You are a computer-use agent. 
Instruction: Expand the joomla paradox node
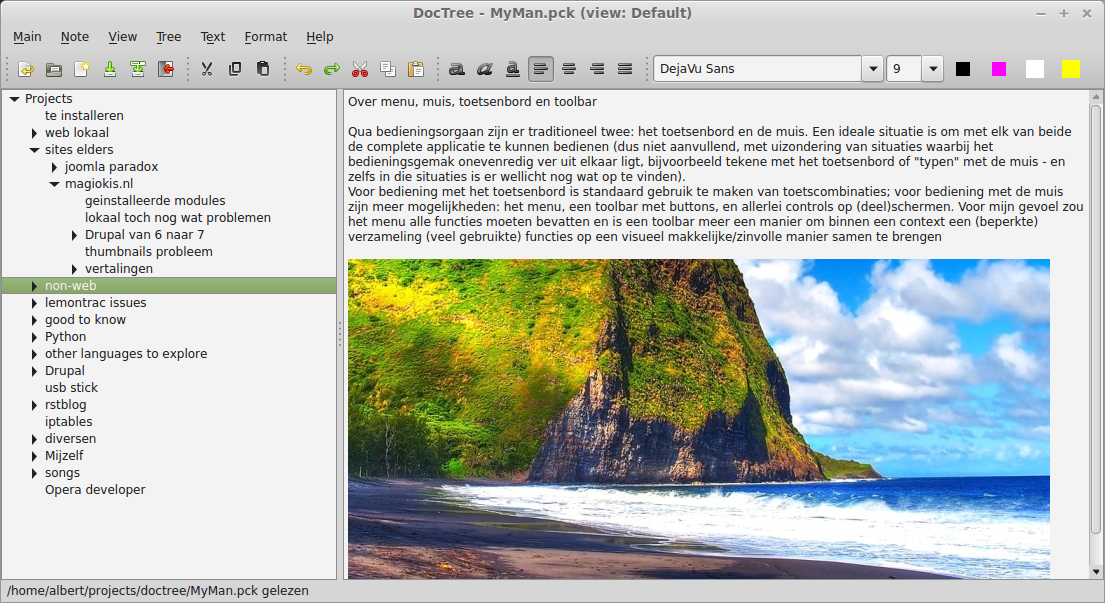(x=54, y=167)
